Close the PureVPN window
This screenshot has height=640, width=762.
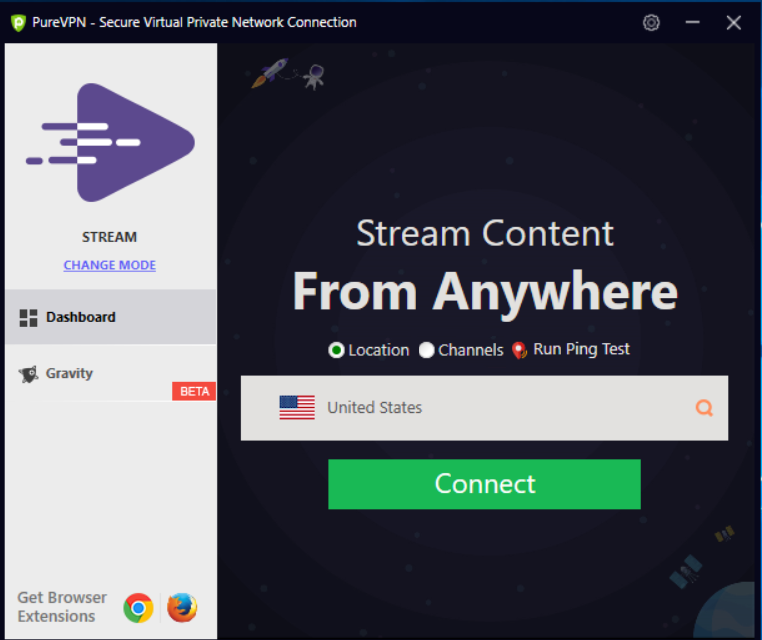click(733, 22)
